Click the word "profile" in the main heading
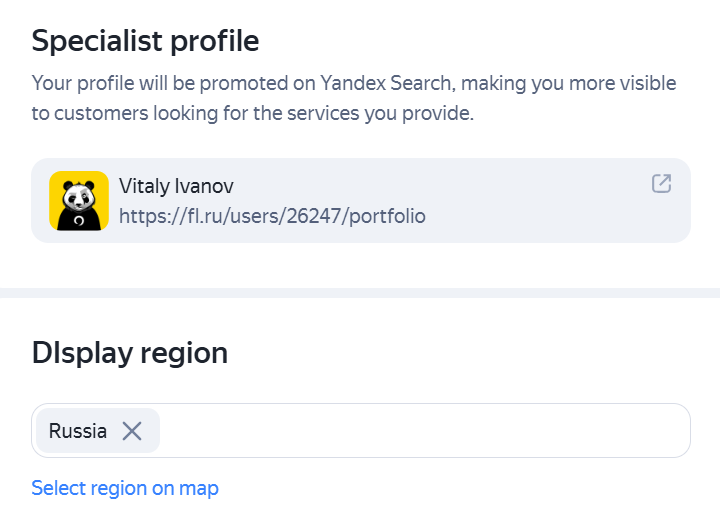Image resolution: width=720 pixels, height=527 pixels. pyautogui.click(x=214, y=42)
